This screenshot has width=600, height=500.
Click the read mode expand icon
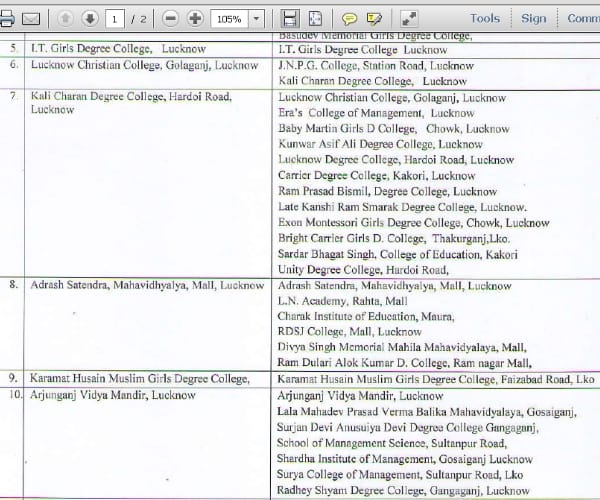tap(409, 18)
